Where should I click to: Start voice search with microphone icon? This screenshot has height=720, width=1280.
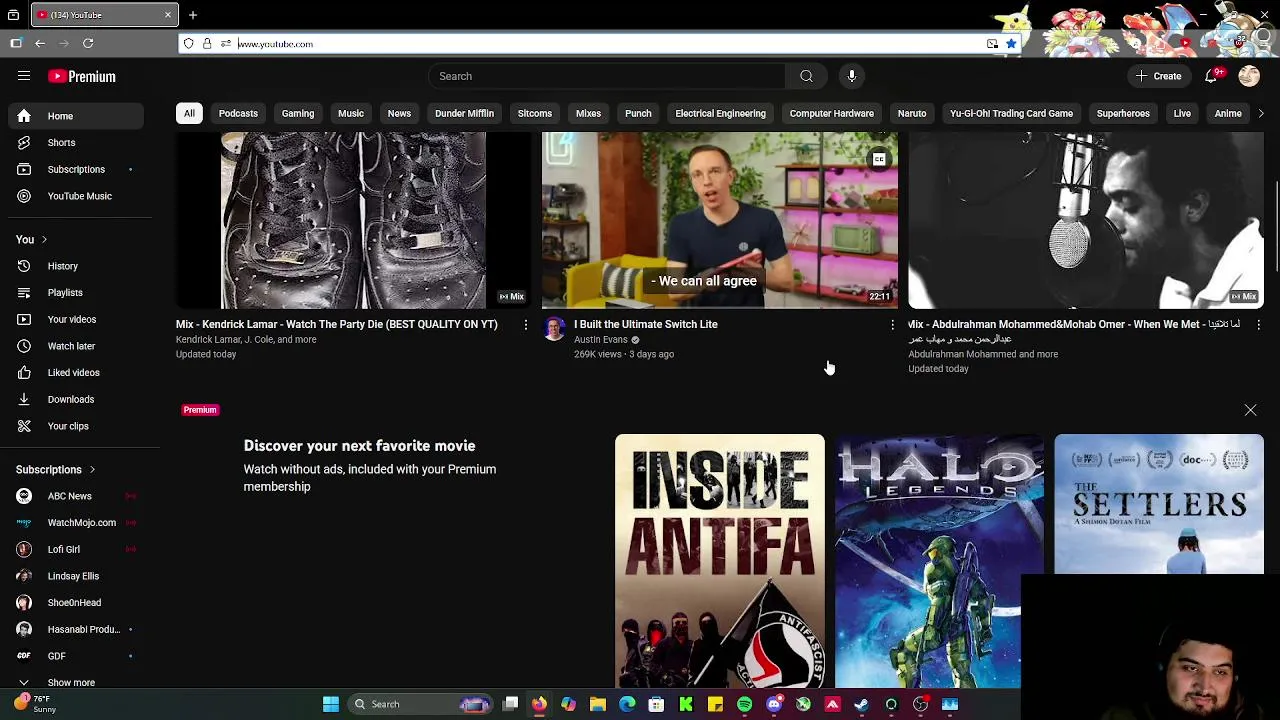click(852, 76)
